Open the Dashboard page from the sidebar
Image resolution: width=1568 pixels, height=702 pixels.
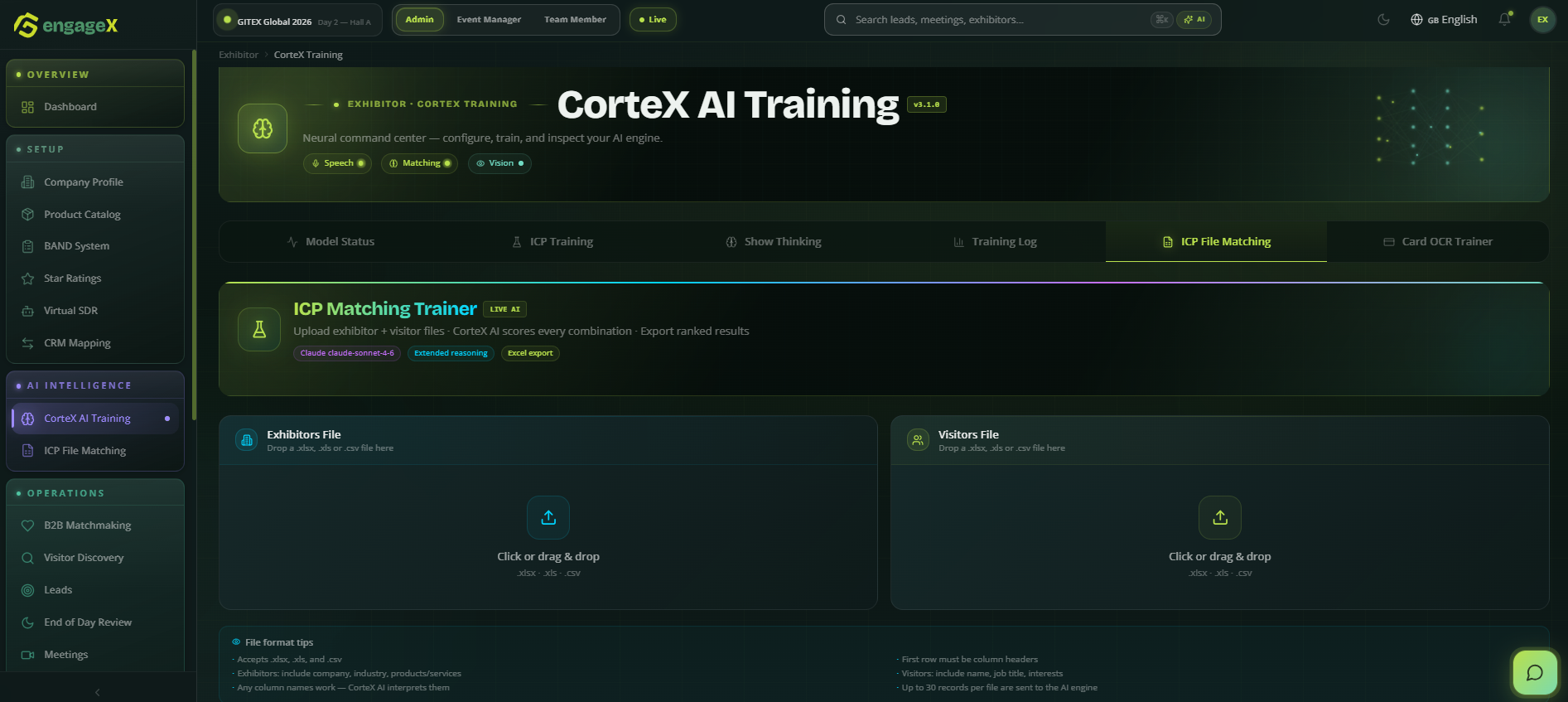coord(95,107)
